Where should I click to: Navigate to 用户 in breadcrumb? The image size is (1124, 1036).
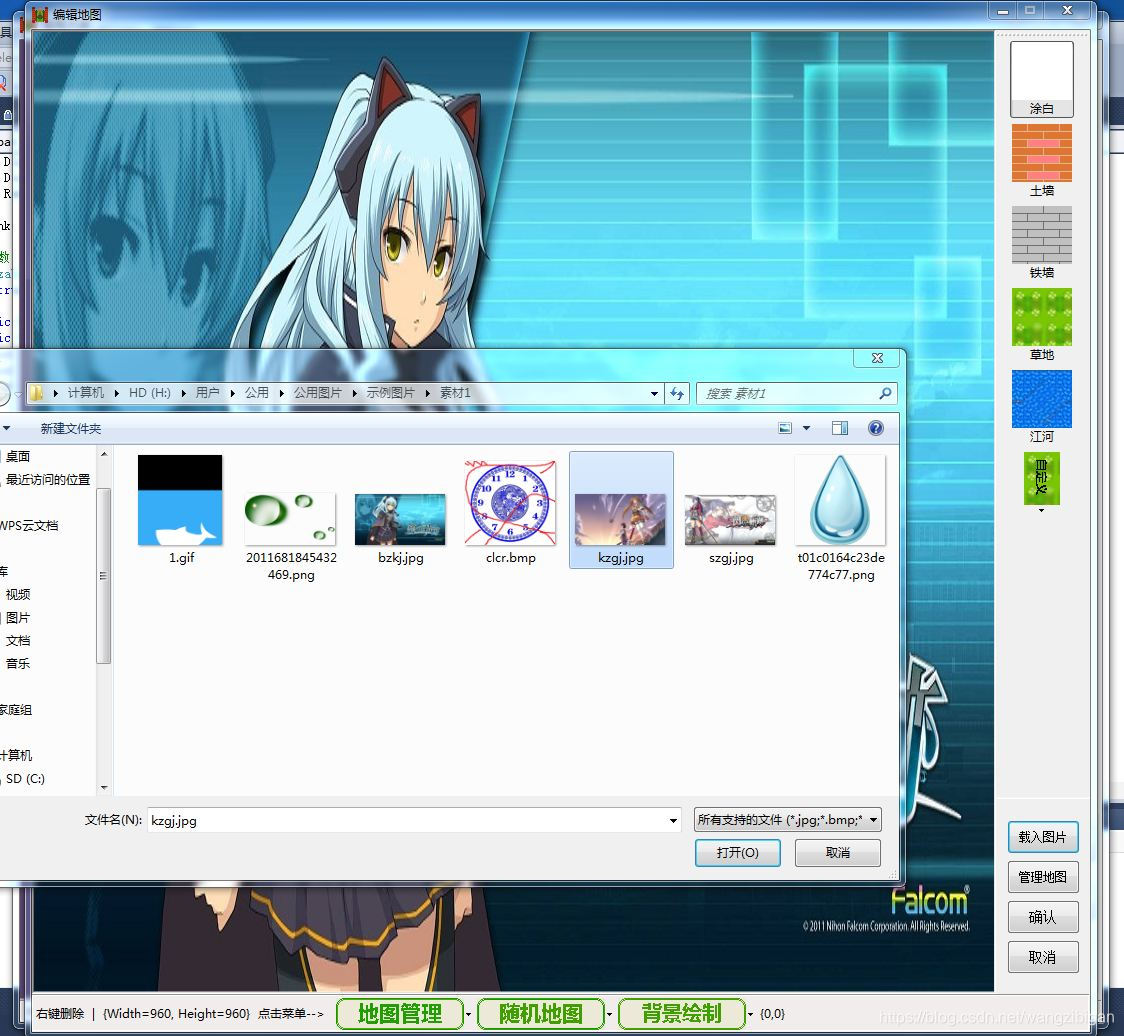(x=207, y=393)
